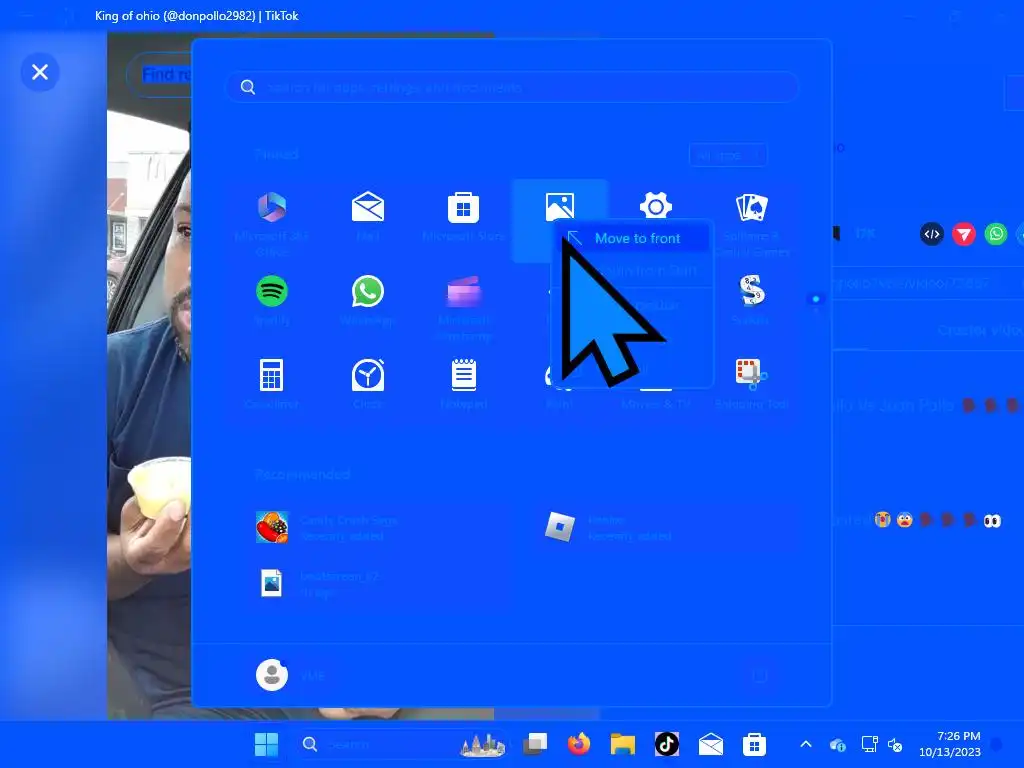This screenshot has width=1024, height=768.
Task: Open Settings gear in pinned apps
Action: (656, 206)
